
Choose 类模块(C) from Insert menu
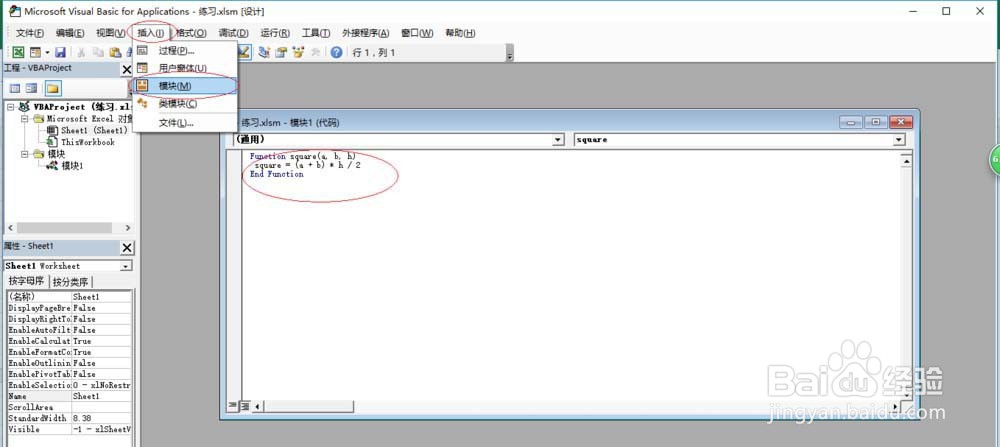185,103
